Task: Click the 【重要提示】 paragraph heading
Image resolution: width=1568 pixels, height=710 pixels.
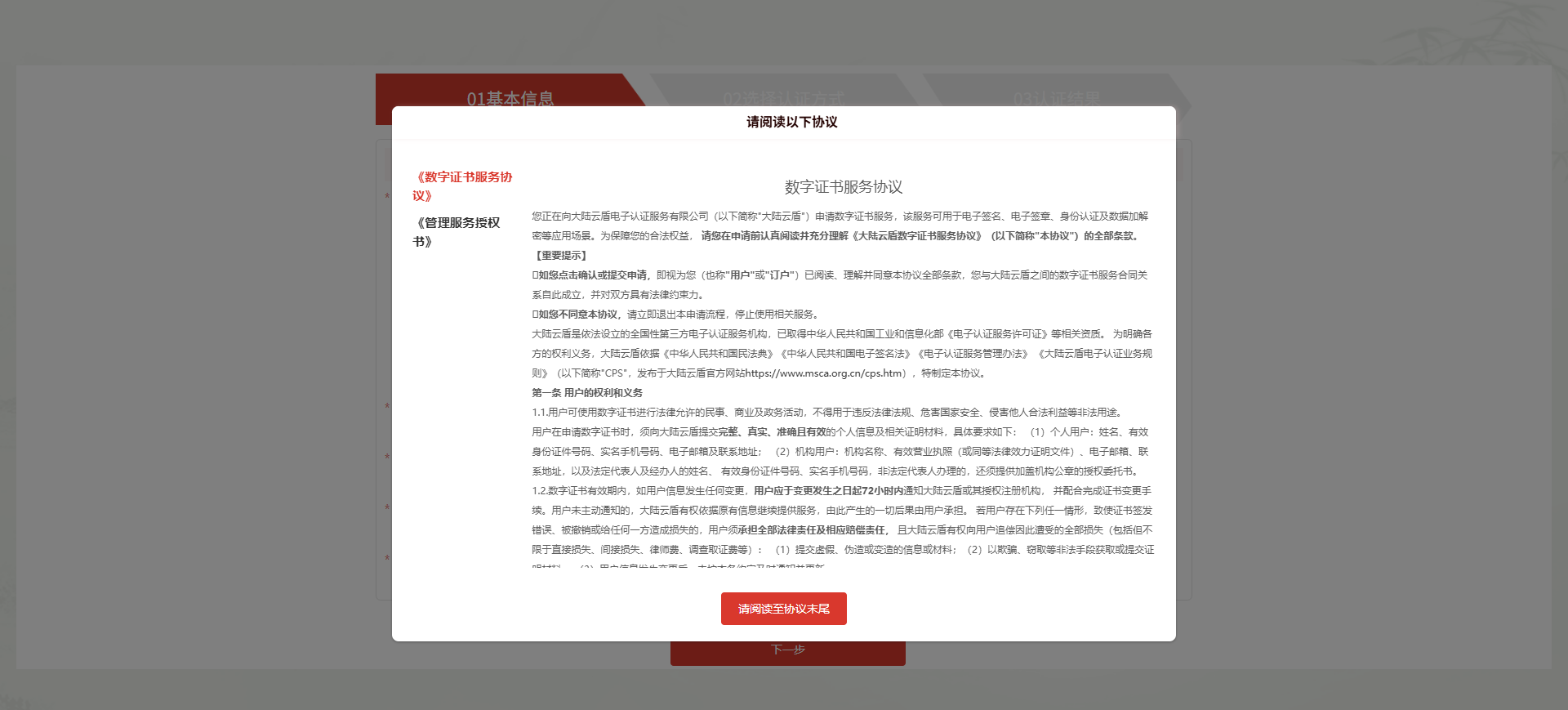Action: [560, 256]
